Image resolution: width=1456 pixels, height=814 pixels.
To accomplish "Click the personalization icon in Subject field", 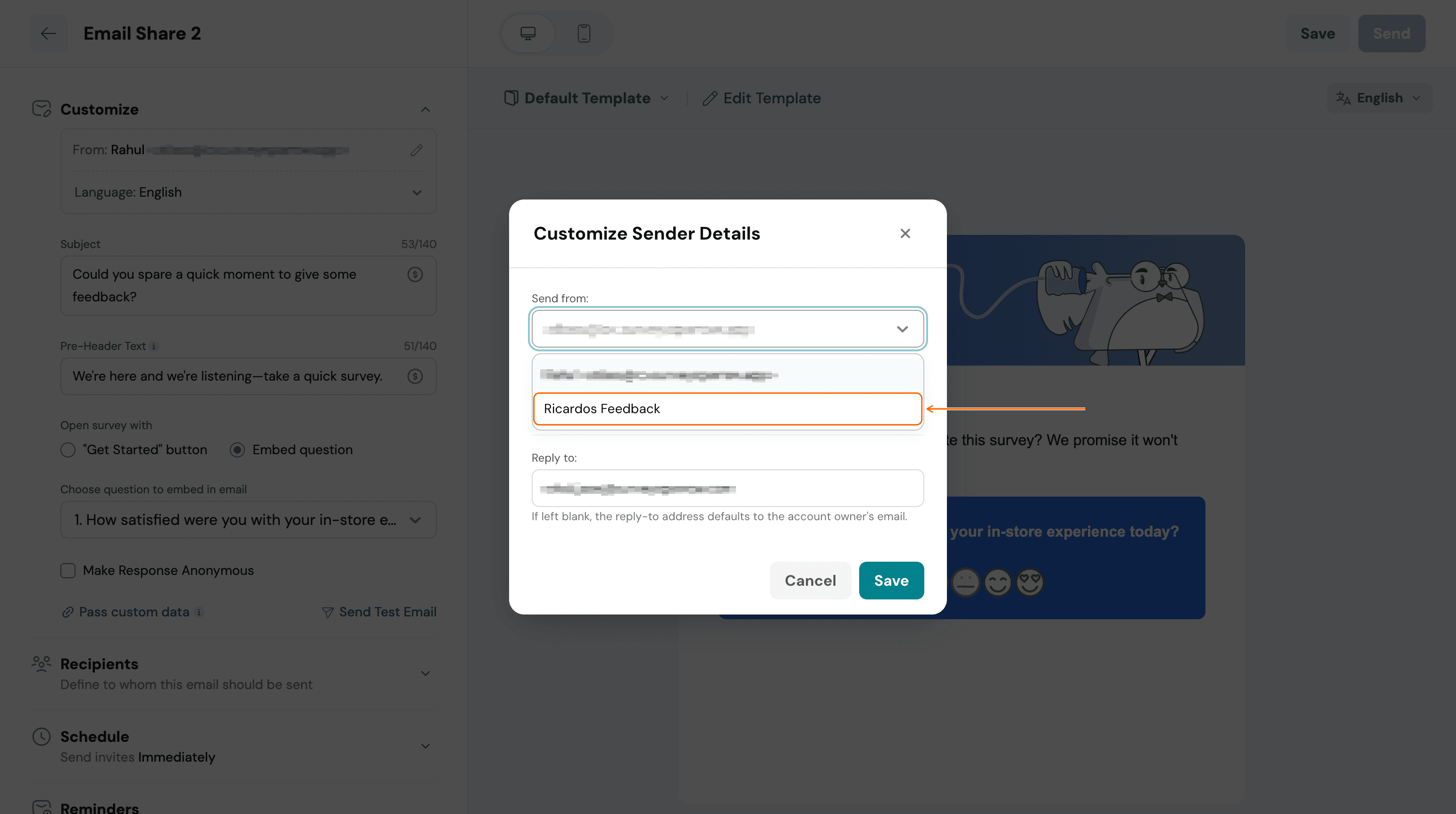I will (x=415, y=274).
